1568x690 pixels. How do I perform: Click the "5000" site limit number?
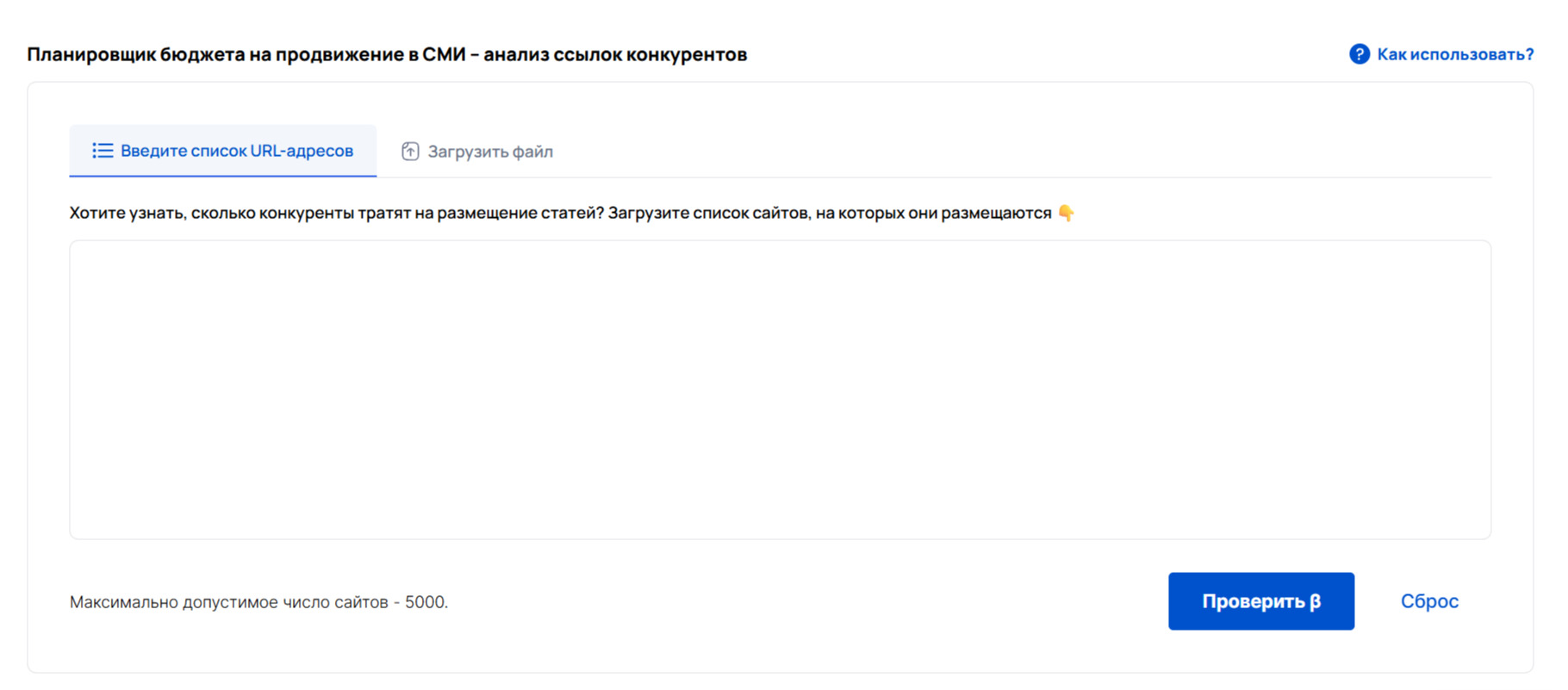coord(425,602)
